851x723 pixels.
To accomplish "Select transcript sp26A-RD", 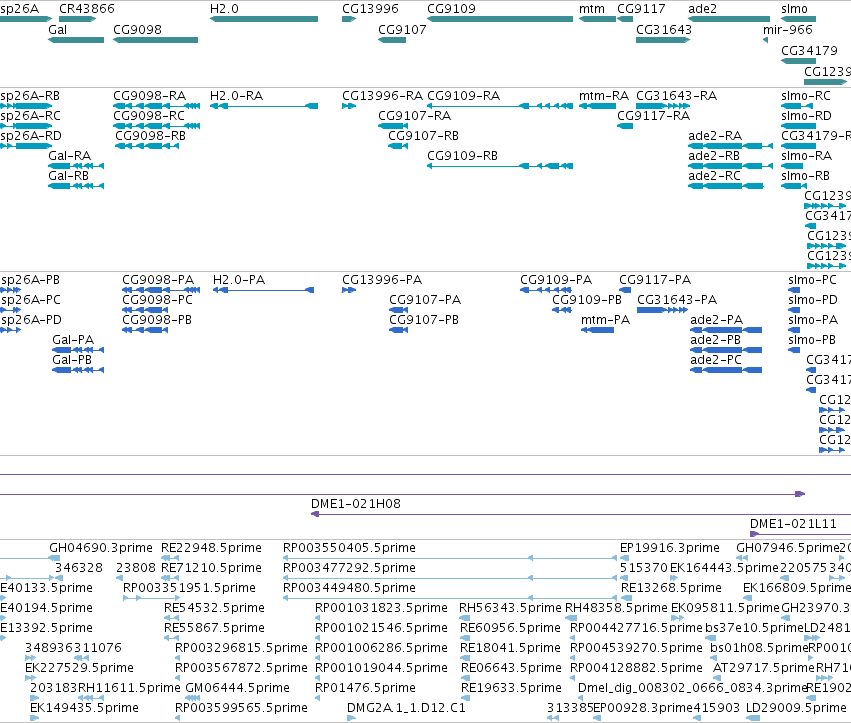I will (26, 146).
